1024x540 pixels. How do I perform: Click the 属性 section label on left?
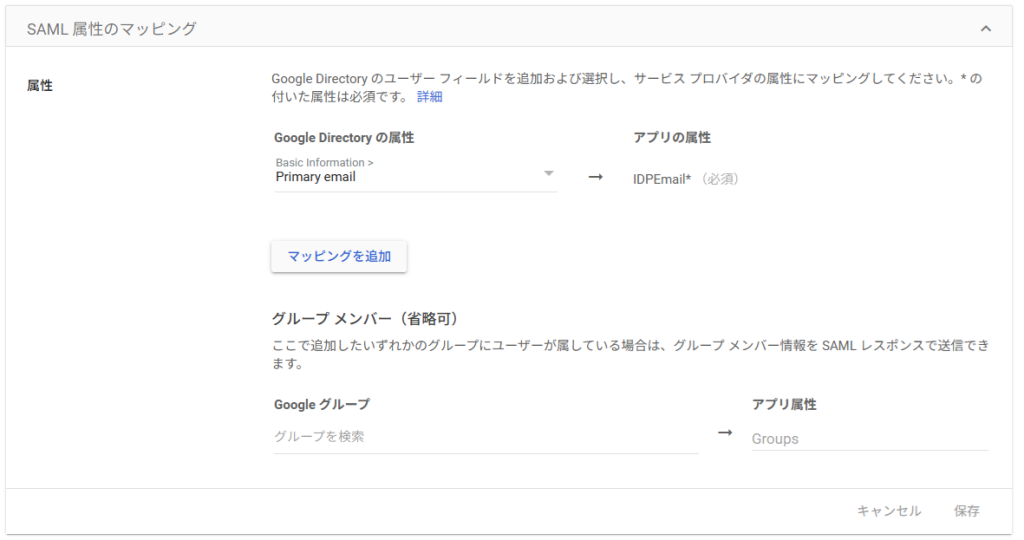pos(40,86)
